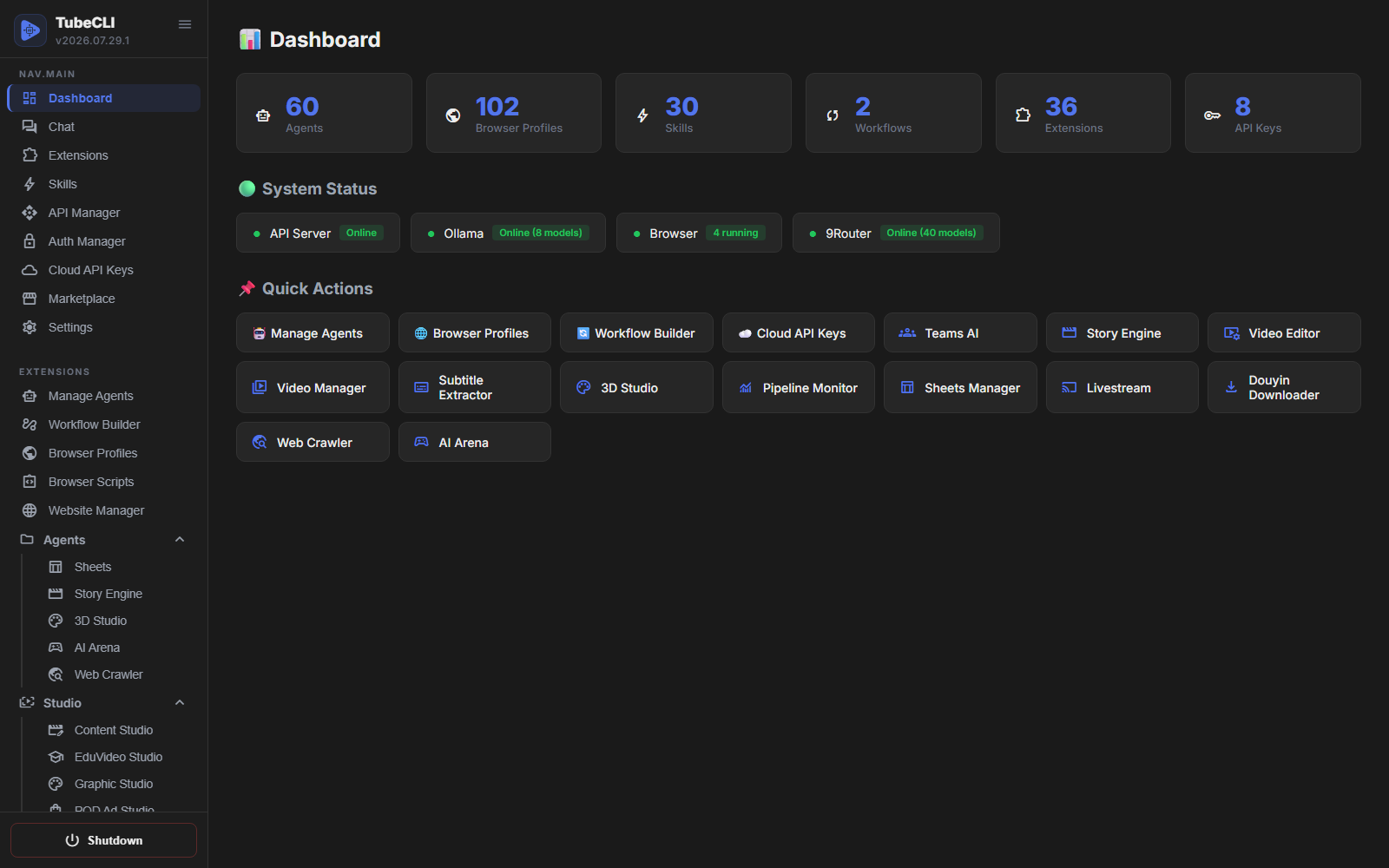Click the 3D Studio quick action icon
Image resolution: width=1389 pixels, height=868 pixels.
coord(583,387)
